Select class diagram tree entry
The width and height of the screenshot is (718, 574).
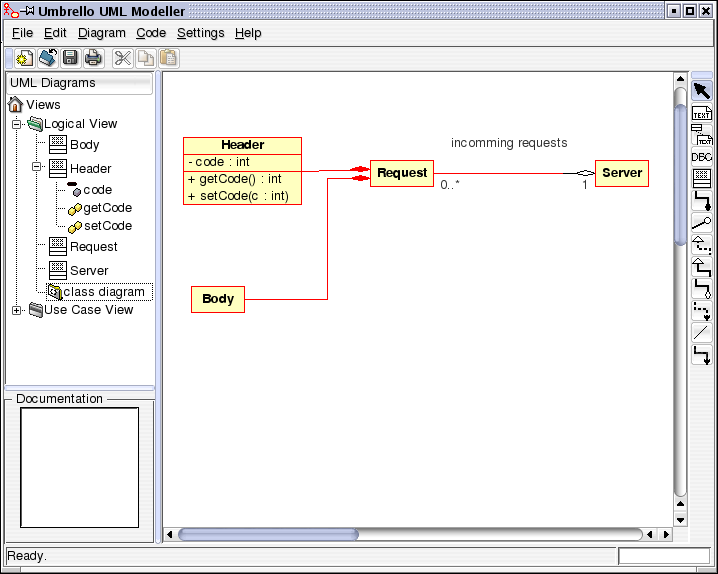click(103, 292)
